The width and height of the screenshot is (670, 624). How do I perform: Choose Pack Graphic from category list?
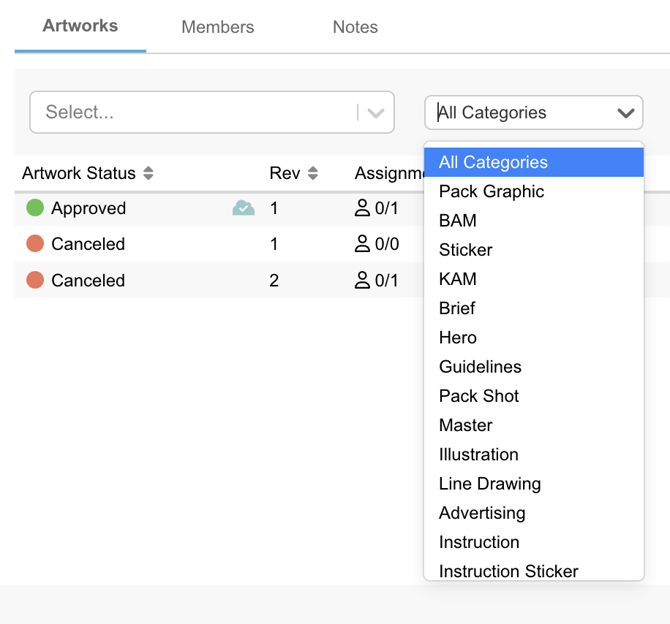click(491, 191)
